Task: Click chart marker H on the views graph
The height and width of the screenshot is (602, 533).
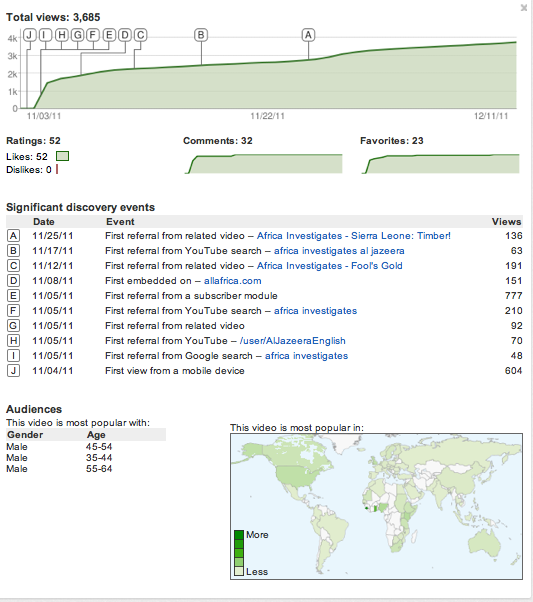Action: (x=61, y=35)
